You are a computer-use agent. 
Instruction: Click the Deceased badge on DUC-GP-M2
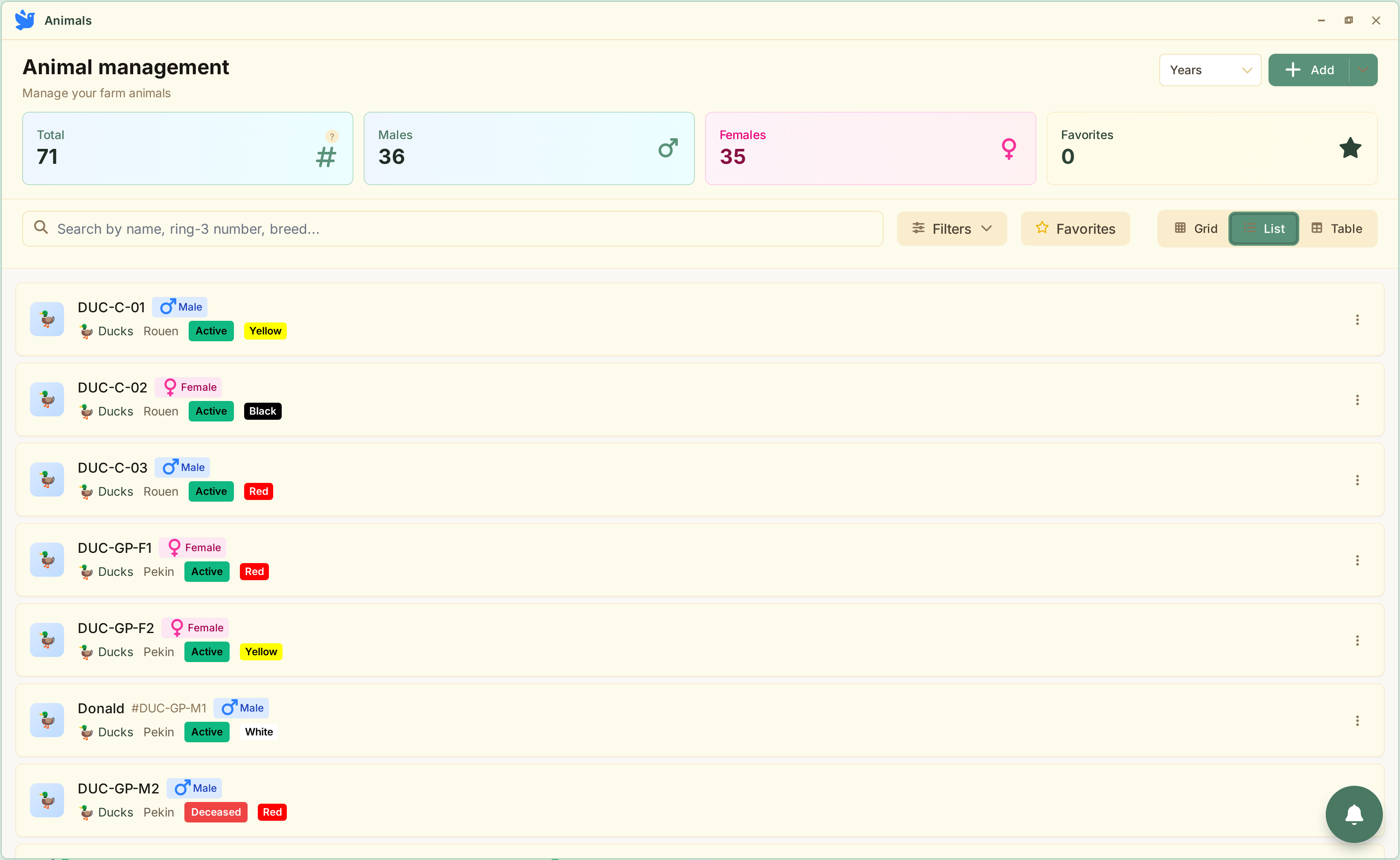[216, 812]
